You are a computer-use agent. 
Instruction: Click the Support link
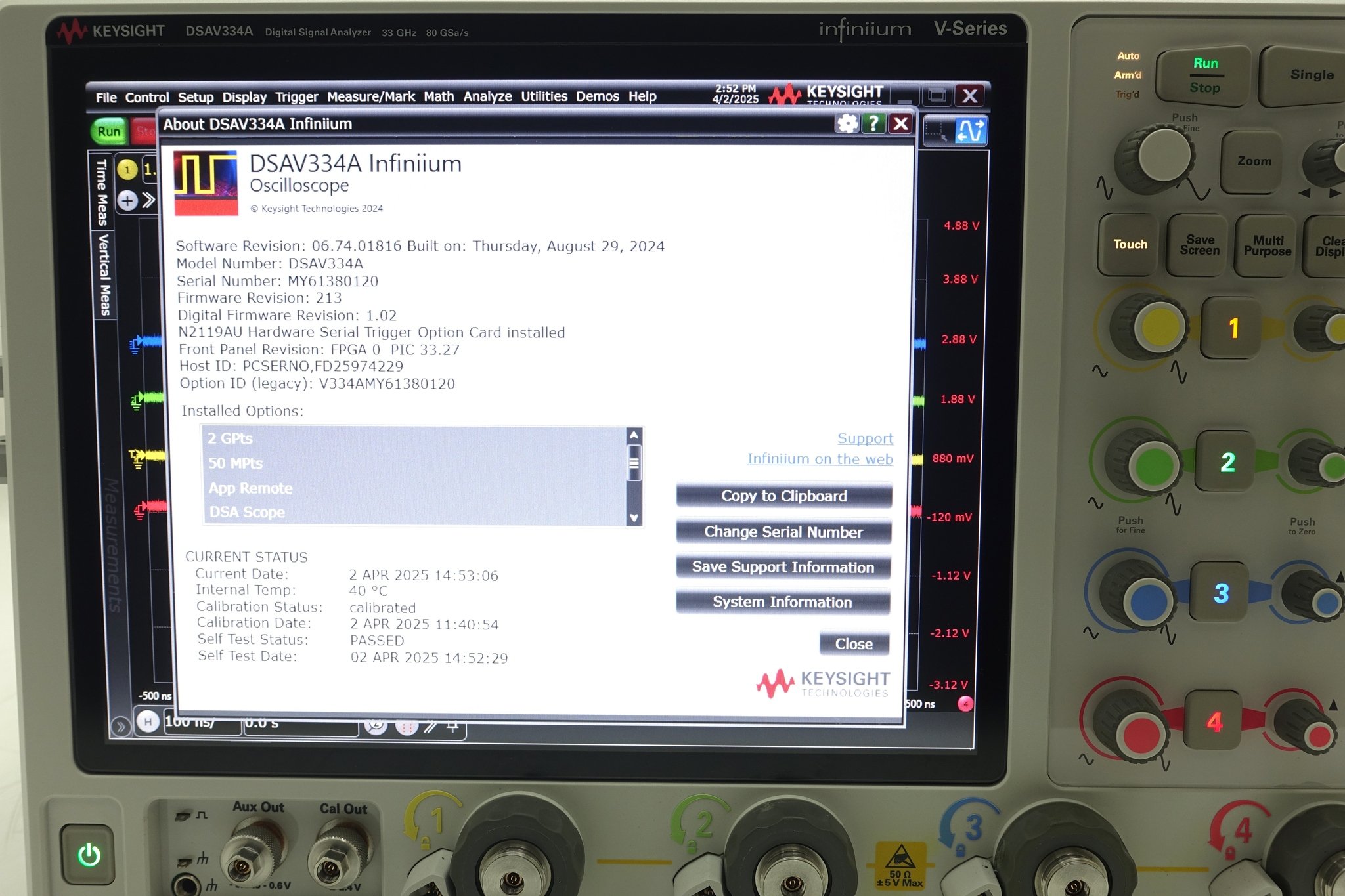coord(865,438)
